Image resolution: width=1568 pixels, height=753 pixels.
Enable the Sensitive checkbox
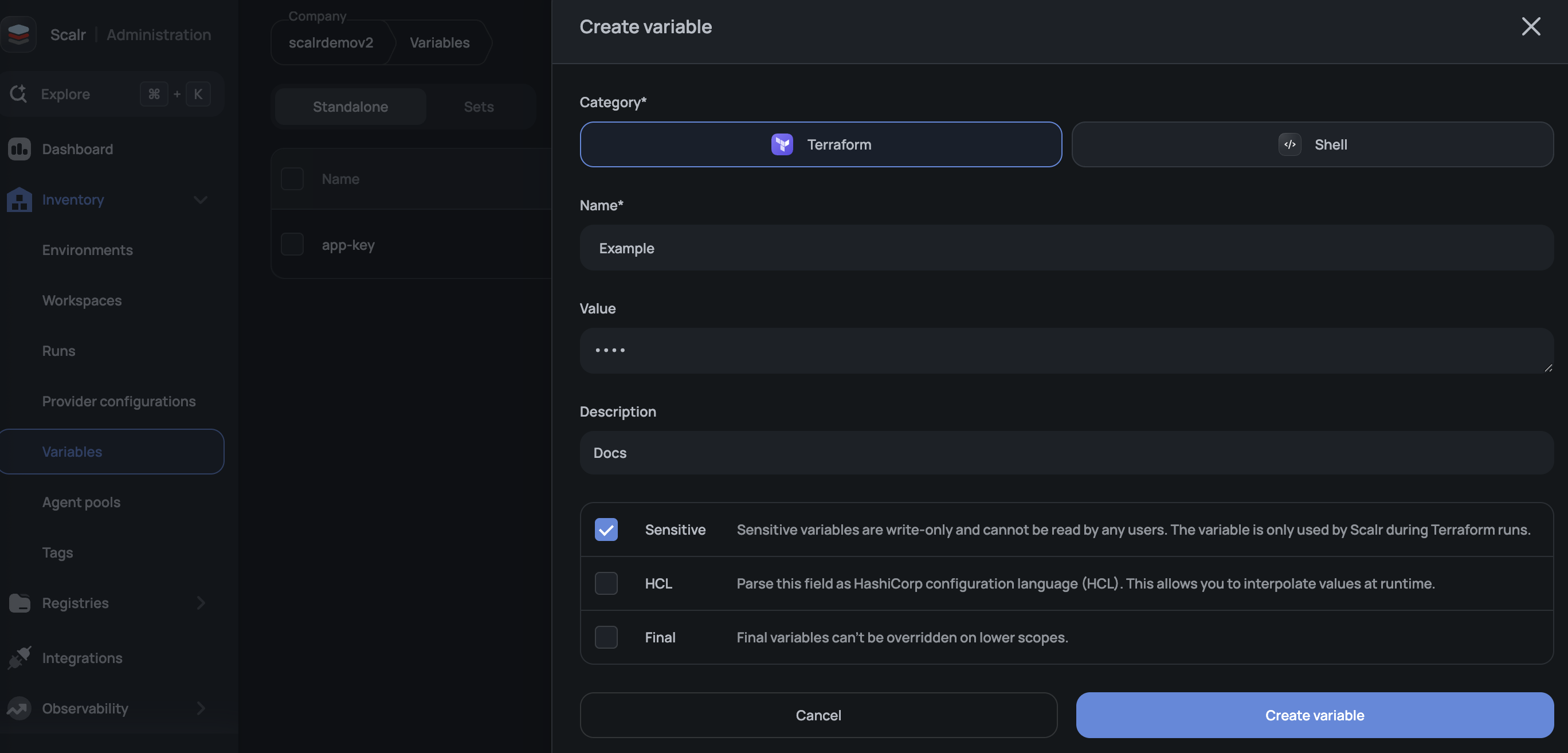(x=606, y=529)
